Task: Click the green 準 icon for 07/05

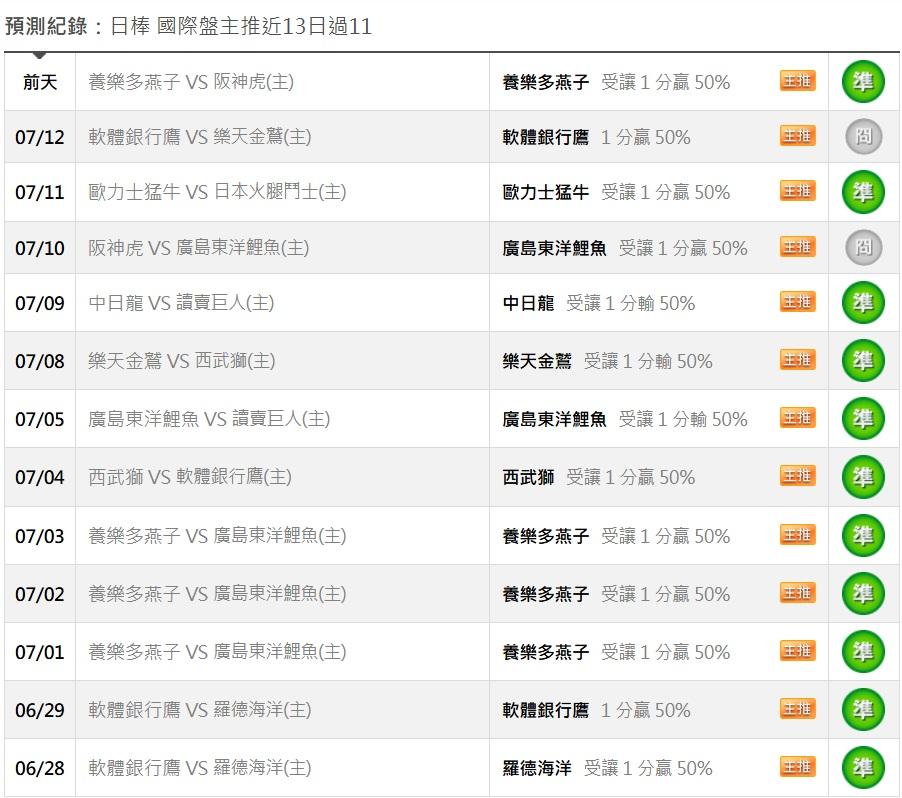Action: 863,419
